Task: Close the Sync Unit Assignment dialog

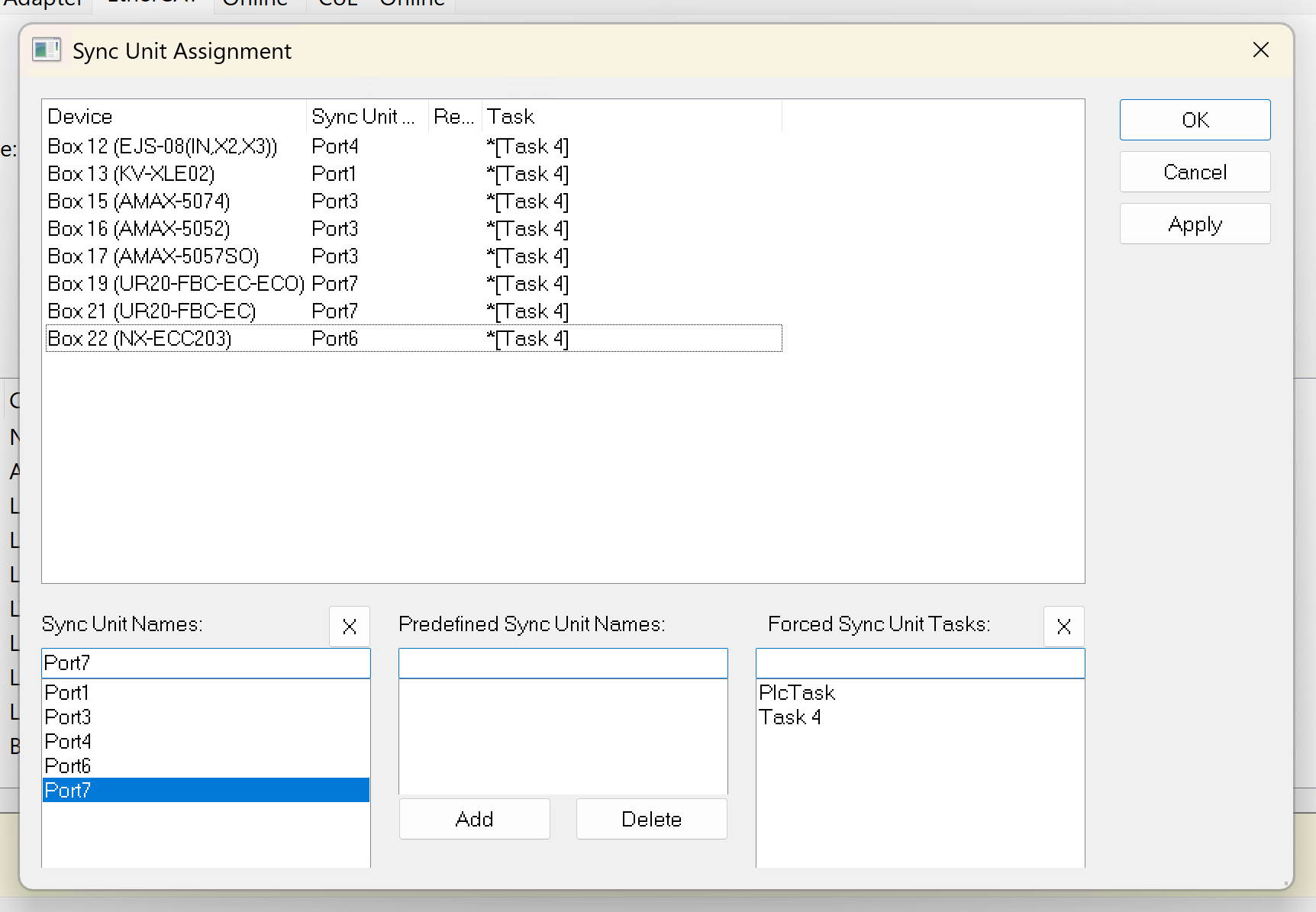Action: (1260, 50)
